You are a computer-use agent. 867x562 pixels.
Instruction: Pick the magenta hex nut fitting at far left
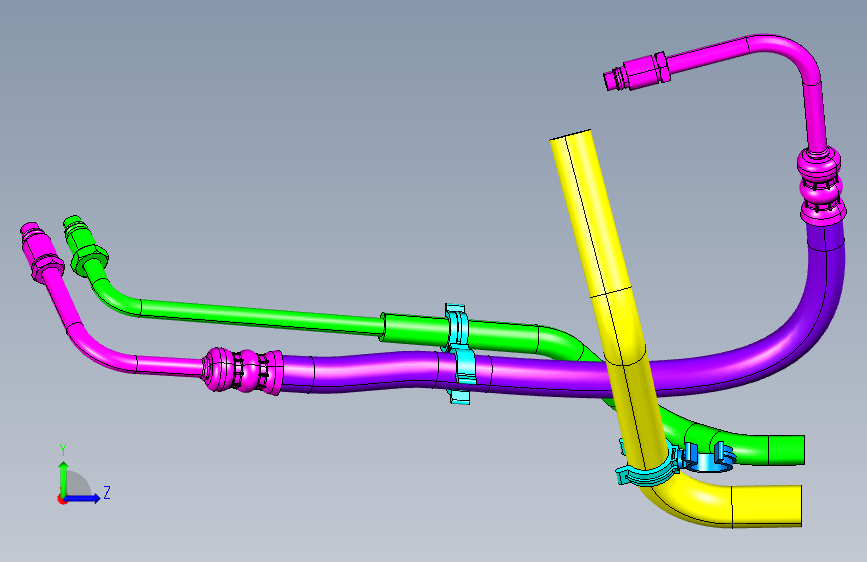pyautogui.click(x=40, y=252)
